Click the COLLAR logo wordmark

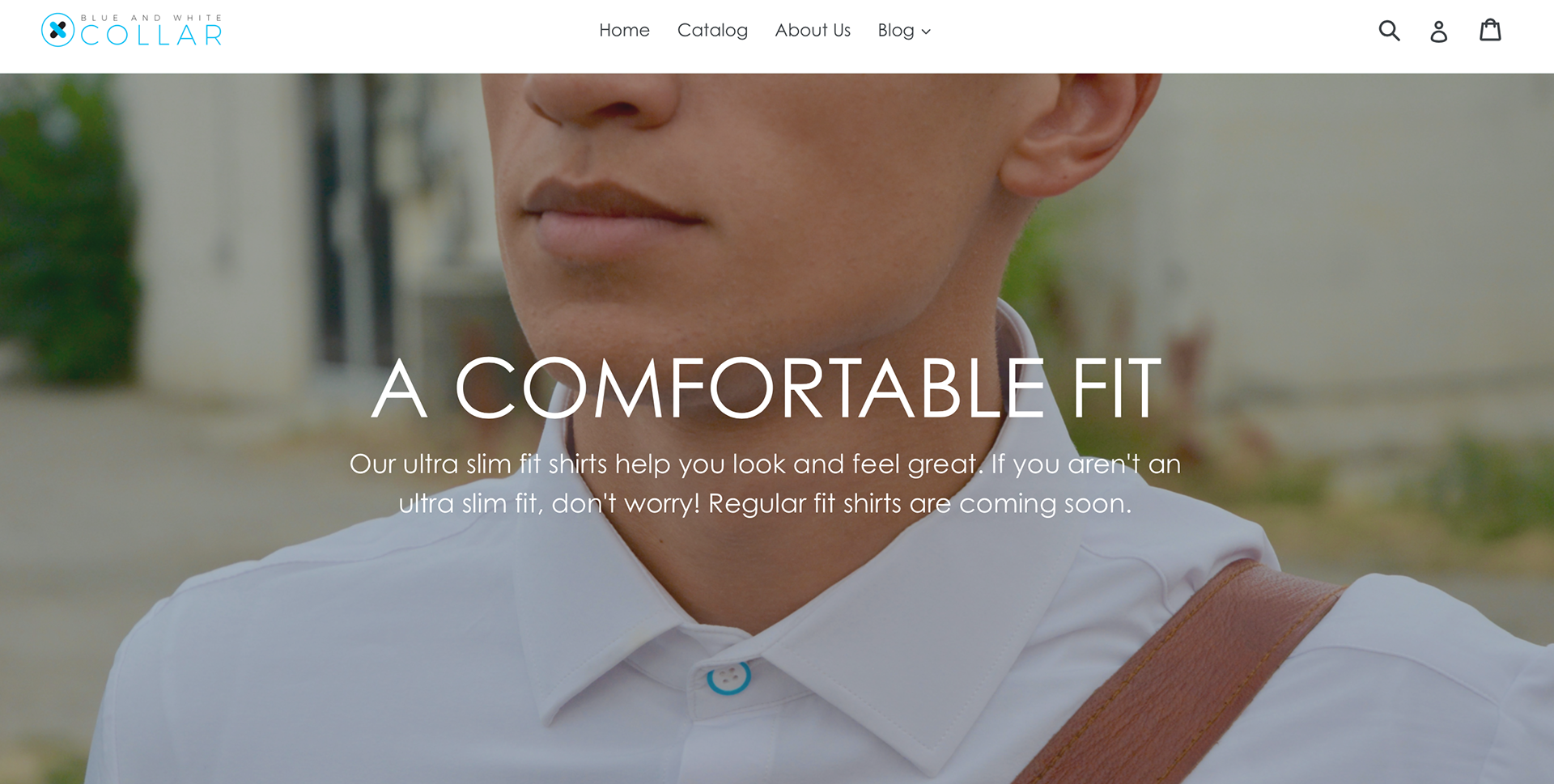[x=151, y=35]
